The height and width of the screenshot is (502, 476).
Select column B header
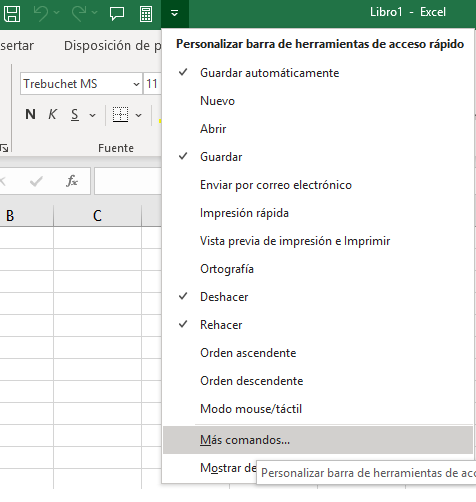click(27, 216)
